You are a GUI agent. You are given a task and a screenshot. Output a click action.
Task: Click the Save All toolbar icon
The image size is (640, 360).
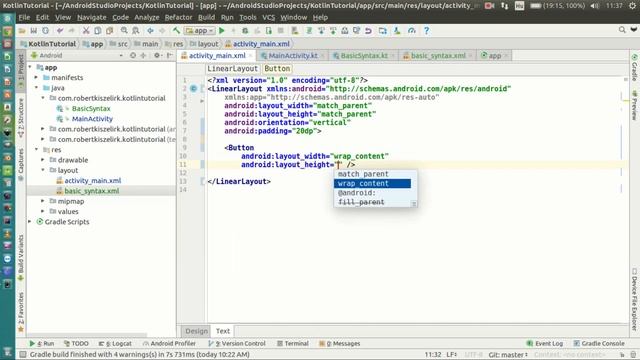pos(33,31)
